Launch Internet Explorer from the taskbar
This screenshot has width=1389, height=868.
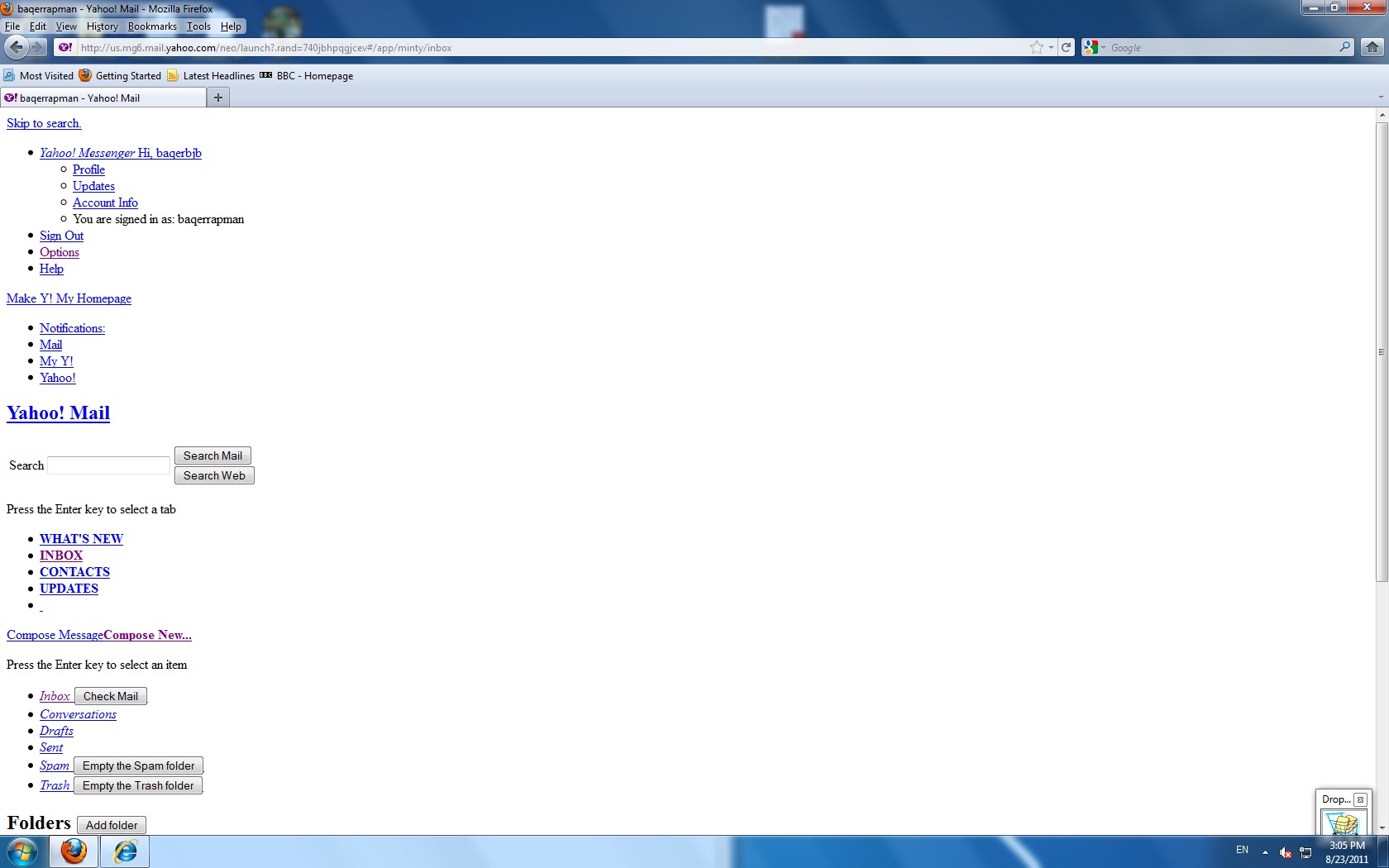(125, 851)
